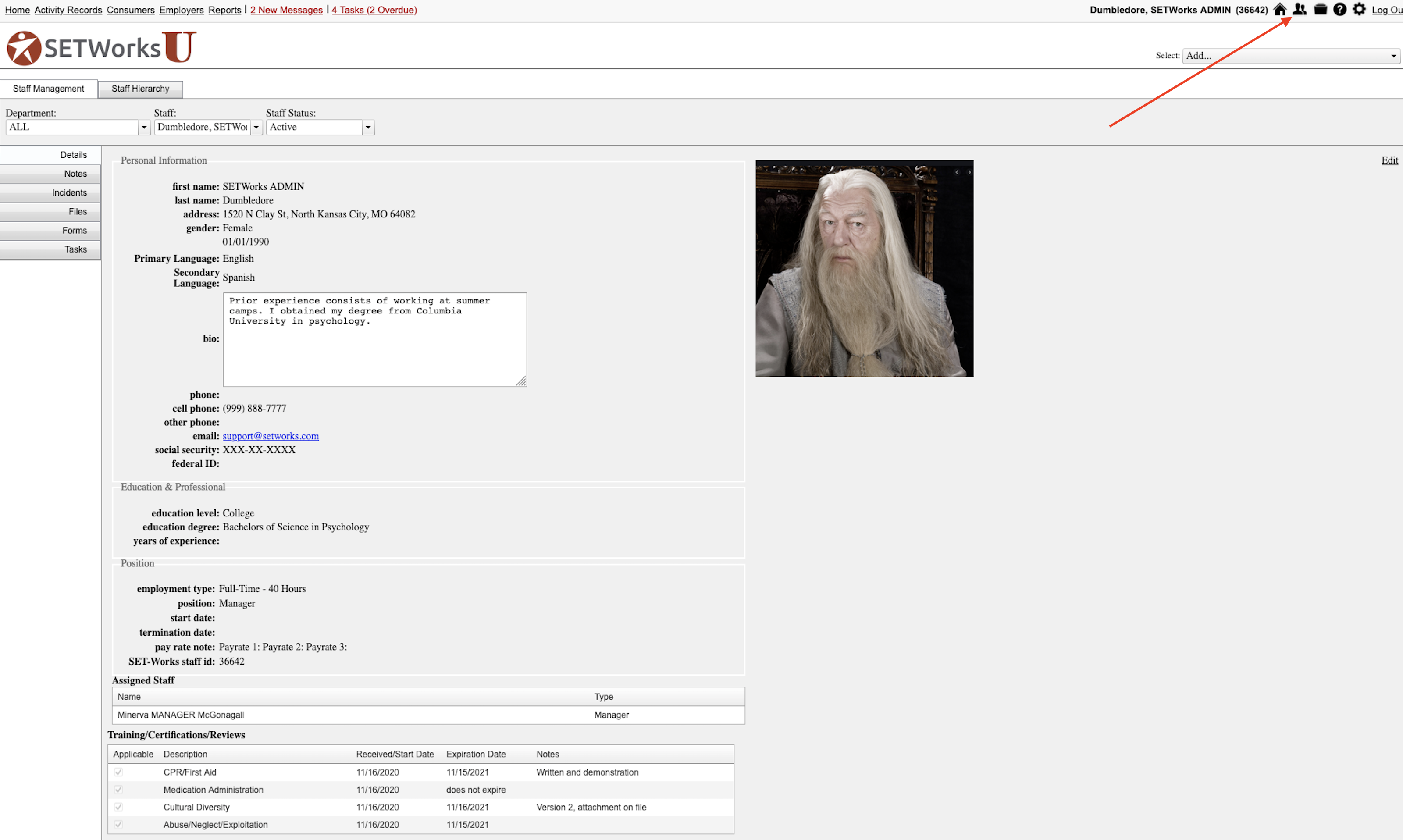Toggle Medication Administration applicable checkbox

[x=118, y=790]
